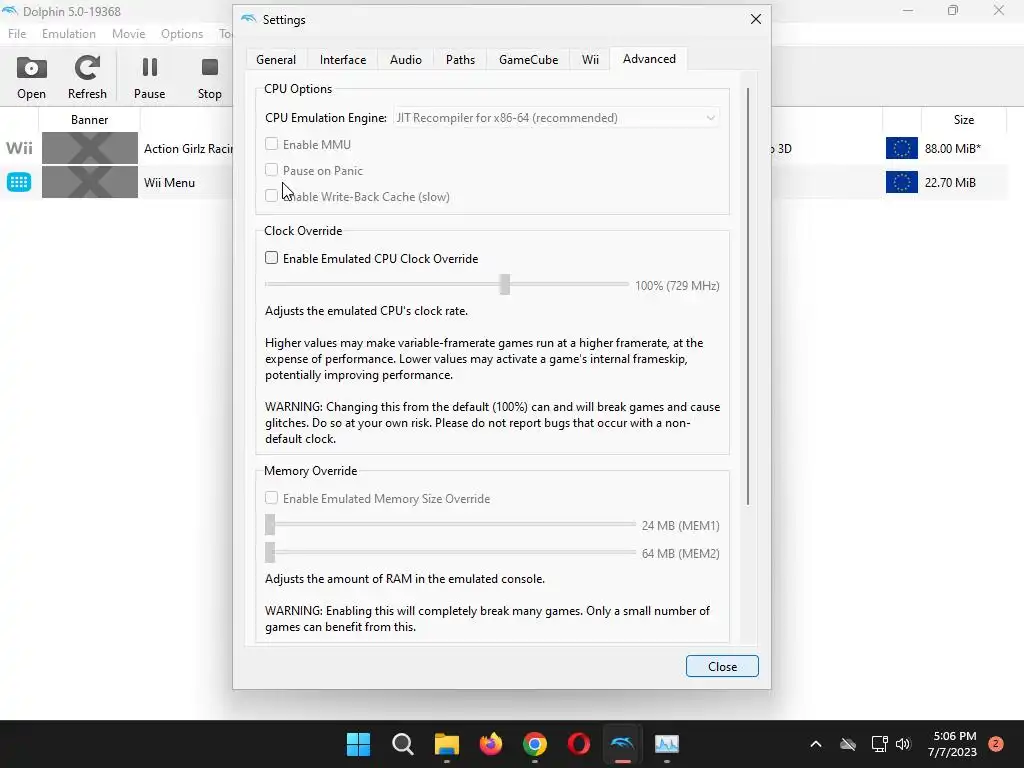The height and width of the screenshot is (768, 1024).
Task: Open the Movie menu
Action: (128, 34)
